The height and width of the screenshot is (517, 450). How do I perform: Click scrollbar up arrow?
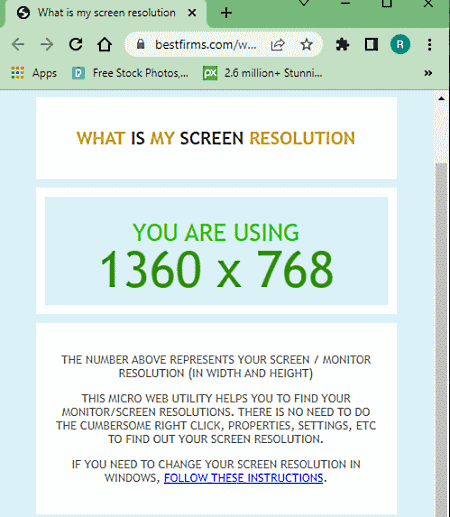(x=442, y=98)
